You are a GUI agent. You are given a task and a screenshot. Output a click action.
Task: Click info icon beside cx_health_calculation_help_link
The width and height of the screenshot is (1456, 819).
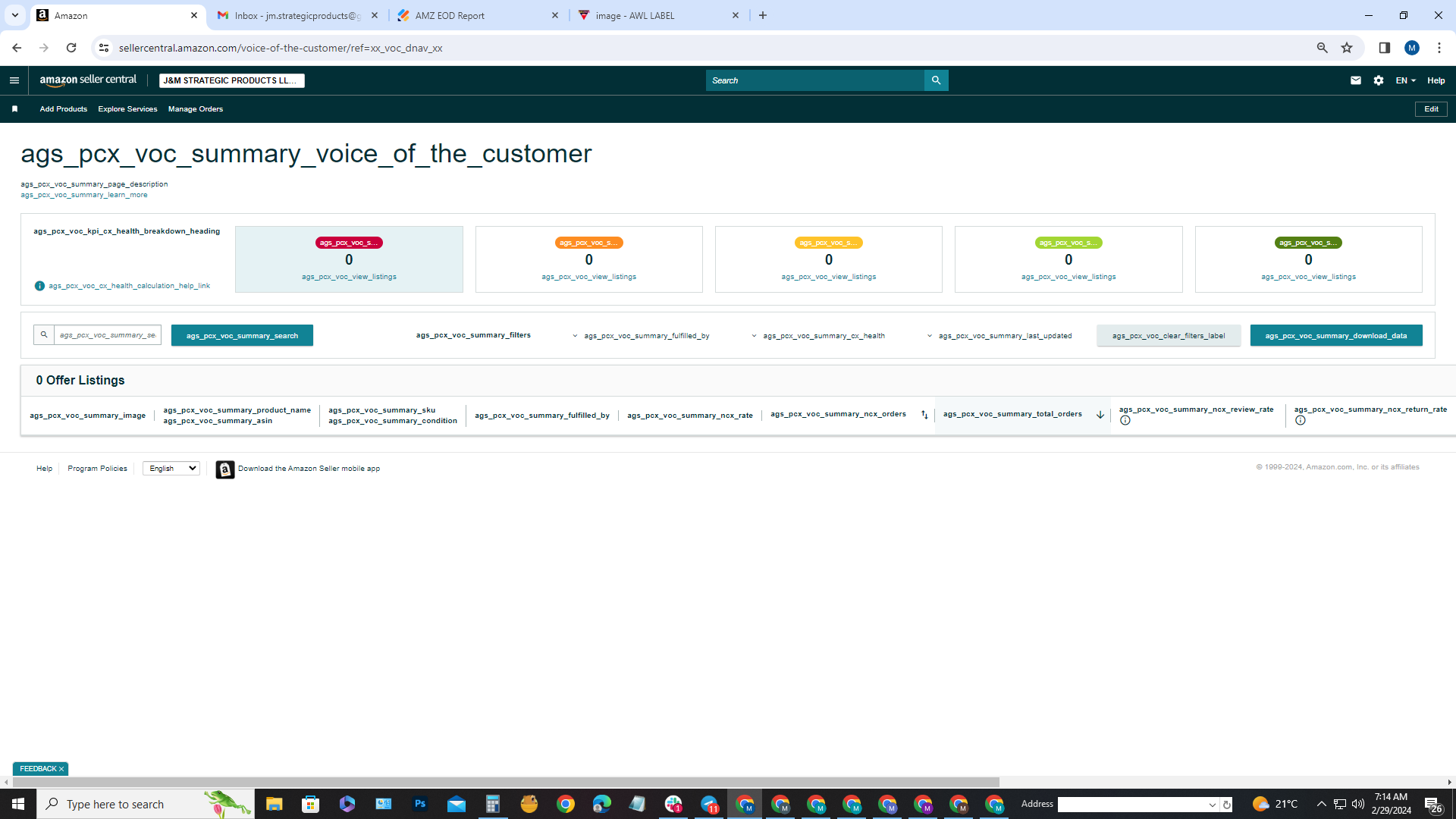coord(39,286)
